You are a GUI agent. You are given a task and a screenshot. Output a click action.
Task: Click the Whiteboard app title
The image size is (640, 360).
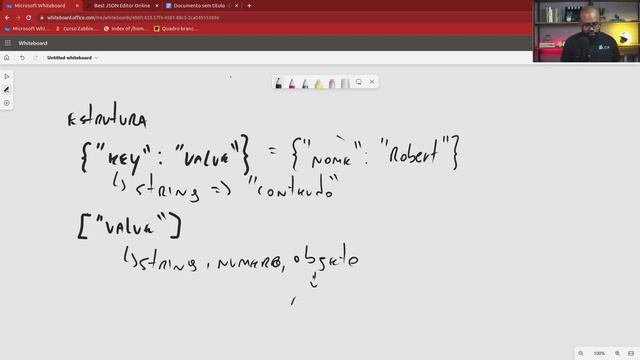pyautogui.click(x=33, y=43)
